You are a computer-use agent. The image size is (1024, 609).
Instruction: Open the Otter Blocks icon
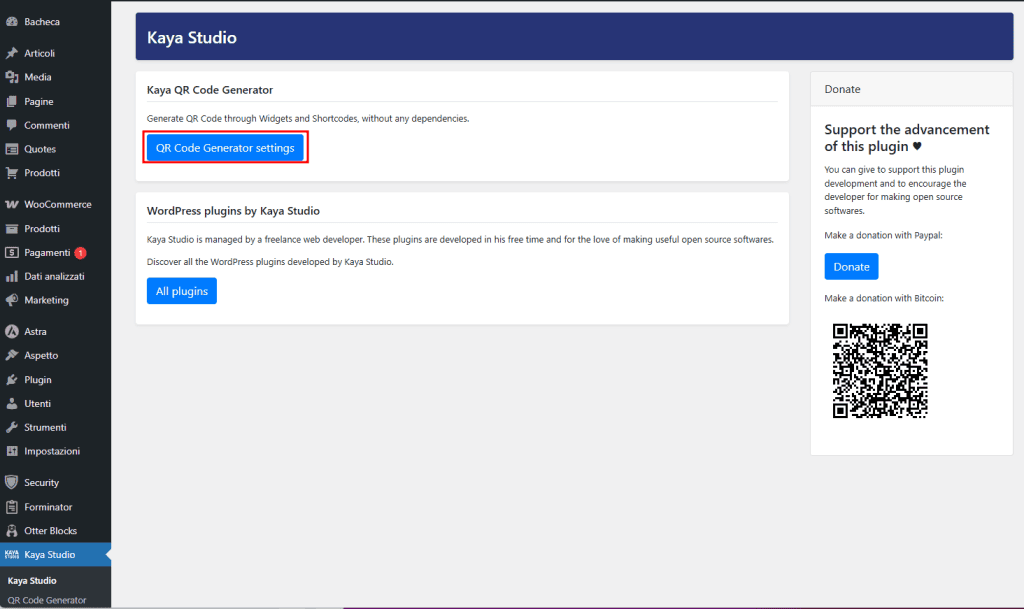pyautogui.click(x=14, y=530)
